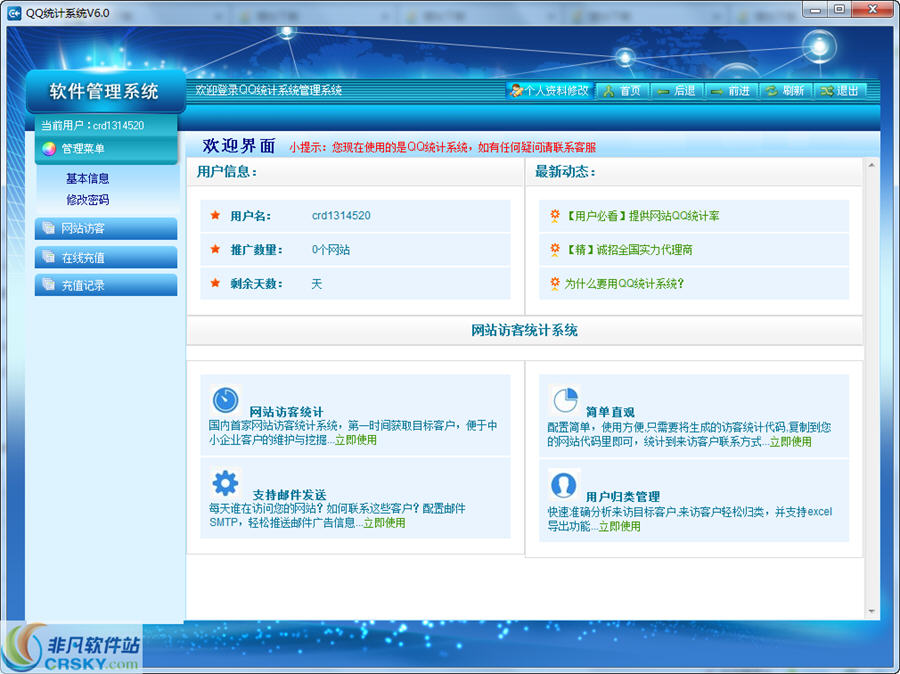This screenshot has width=900, height=674.
Task: Collapse the 管理菜单 sidebar section
Action: pos(106,149)
